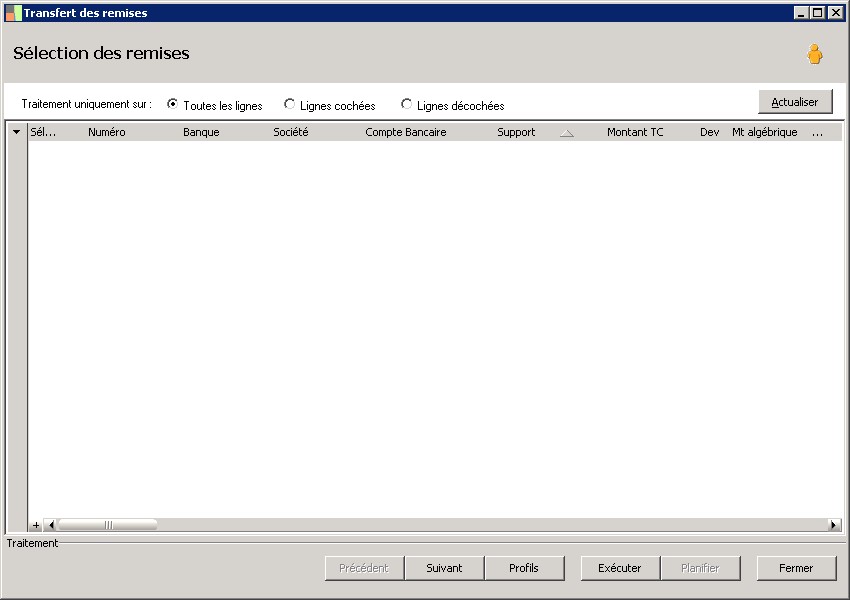850x600 pixels.
Task: Click the Exécuter button
Action: [x=620, y=568]
